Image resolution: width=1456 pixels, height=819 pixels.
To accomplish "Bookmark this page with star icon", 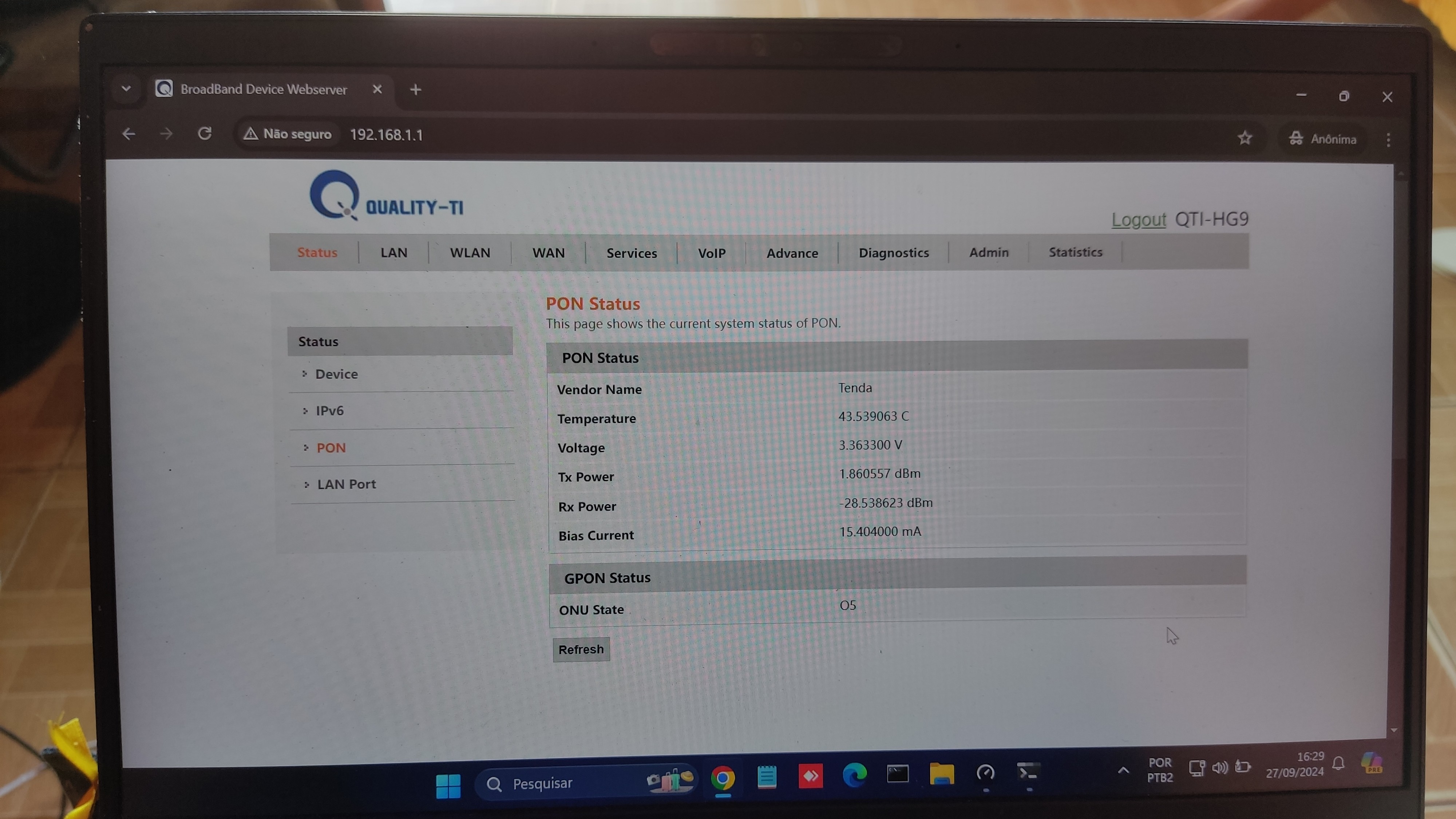I will pyautogui.click(x=1245, y=138).
